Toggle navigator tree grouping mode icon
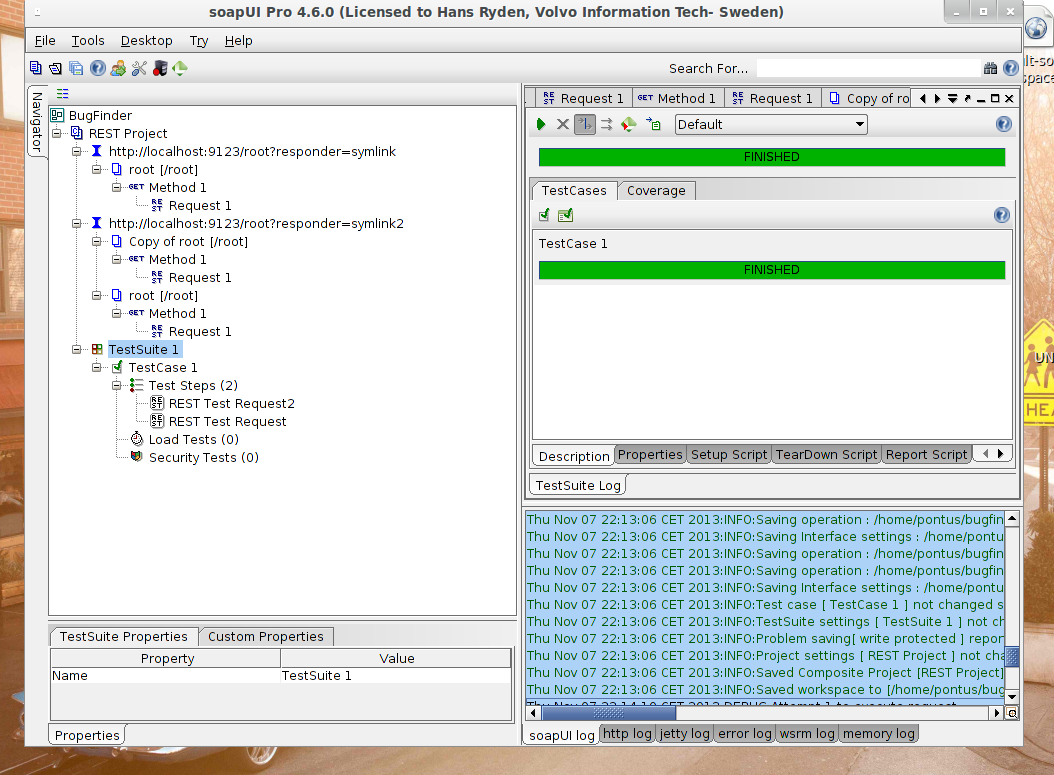Viewport: 1054px width, 775px height. tap(63, 94)
